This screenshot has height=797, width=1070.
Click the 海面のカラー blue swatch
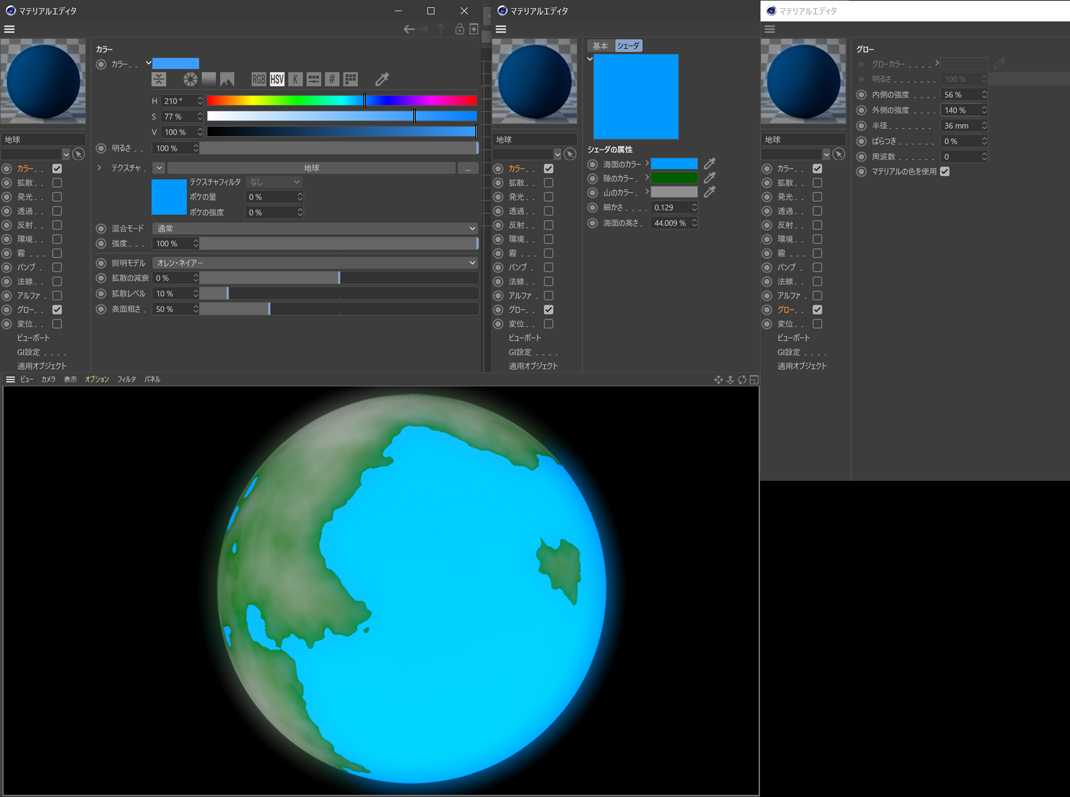674,164
